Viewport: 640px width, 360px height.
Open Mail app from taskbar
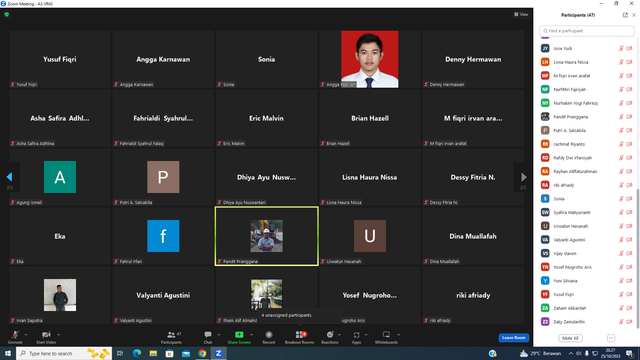point(186,353)
